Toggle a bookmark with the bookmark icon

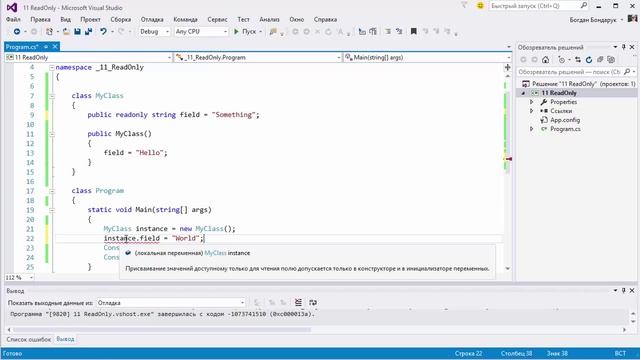click(x=413, y=31)
